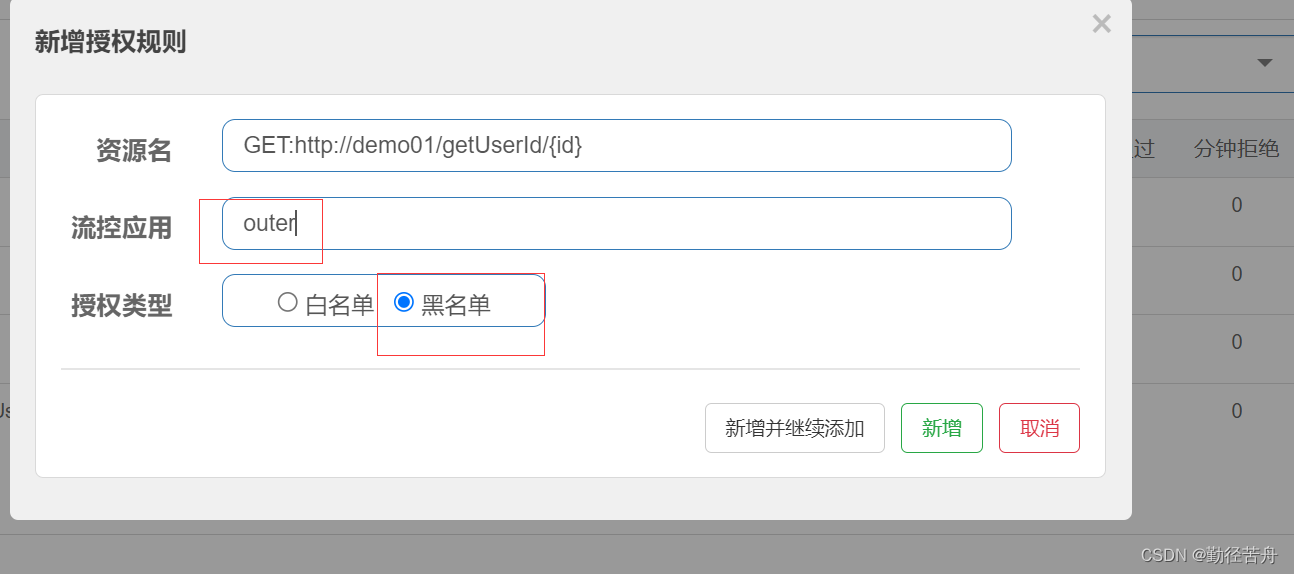Screen dimensions: 1294x574
Task: Focus the 流控应用 input containing outer
Action: click(x=616, y=223)
